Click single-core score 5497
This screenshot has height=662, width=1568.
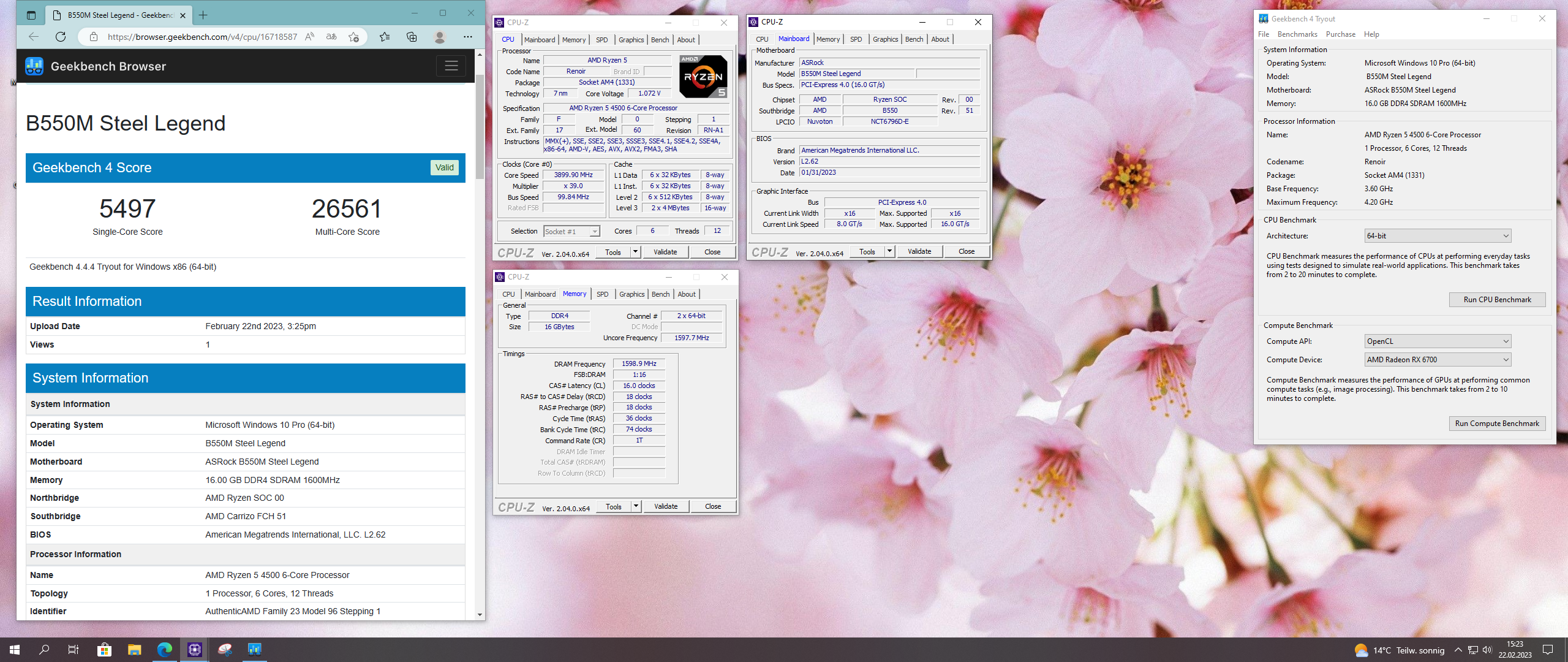[x=127, y=209]
